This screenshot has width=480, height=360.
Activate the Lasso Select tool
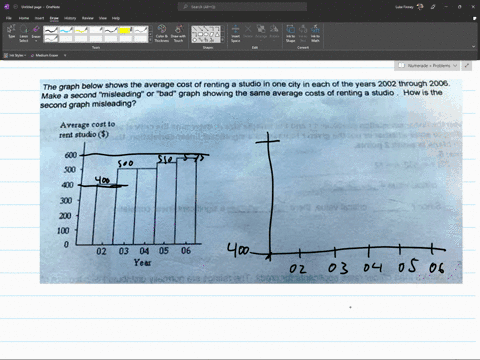[24, 33]
